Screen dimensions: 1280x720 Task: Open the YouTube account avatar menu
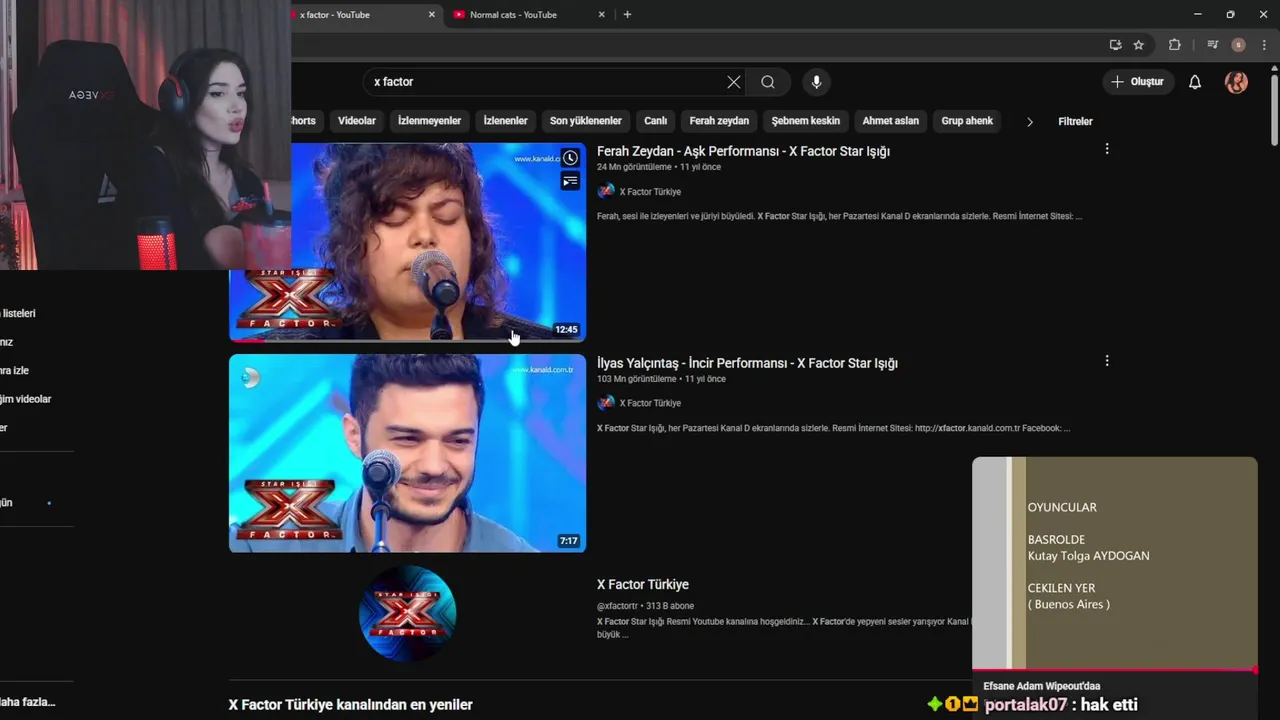point(1236,82)
